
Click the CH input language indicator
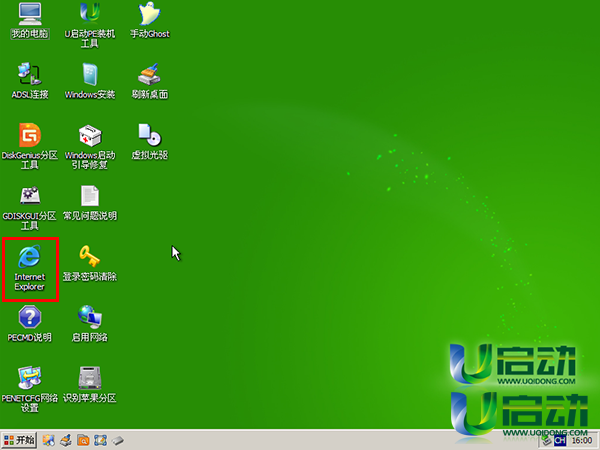[x=560, y=441]
